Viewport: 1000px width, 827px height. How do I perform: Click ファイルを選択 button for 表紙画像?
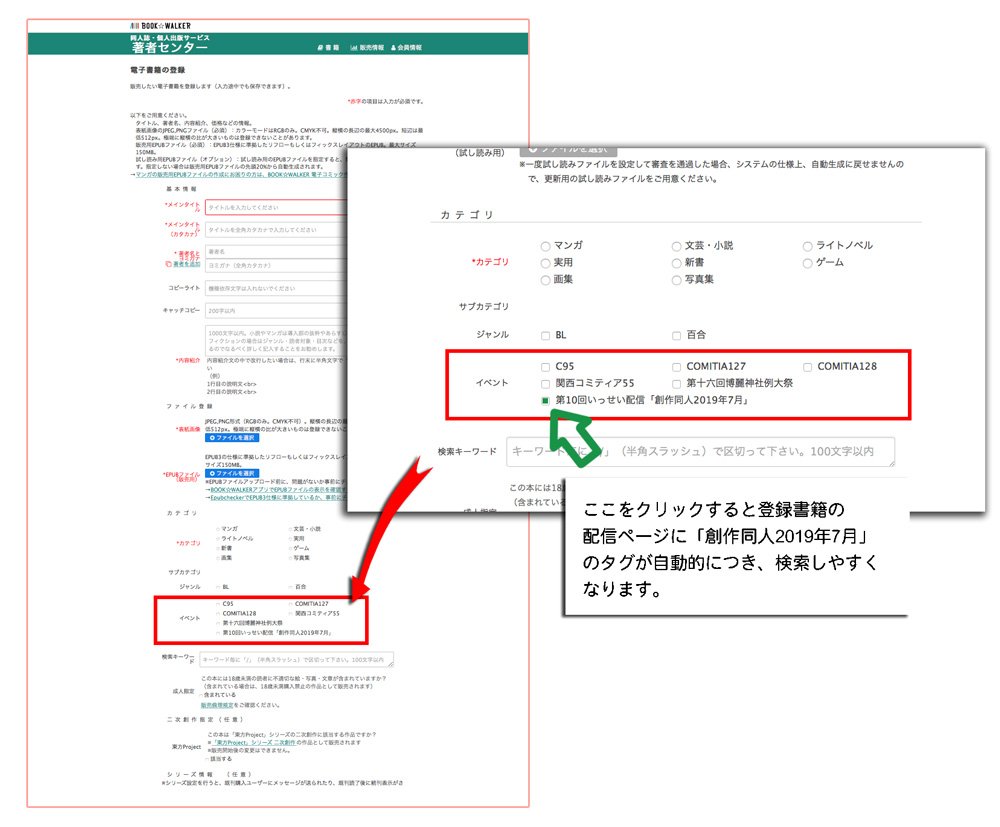click(232, 438)
